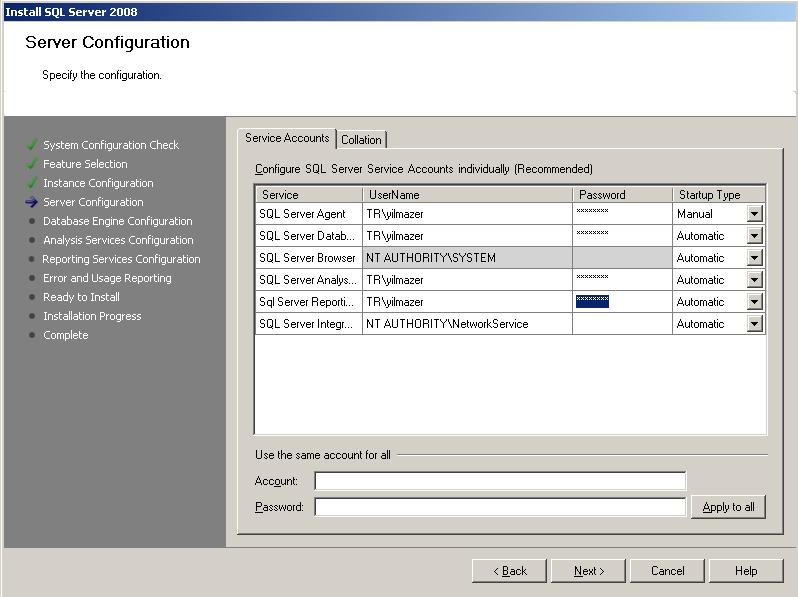Click the Error and Usage Reporting step
798x597 pixels.
click(x=107, y=278)
